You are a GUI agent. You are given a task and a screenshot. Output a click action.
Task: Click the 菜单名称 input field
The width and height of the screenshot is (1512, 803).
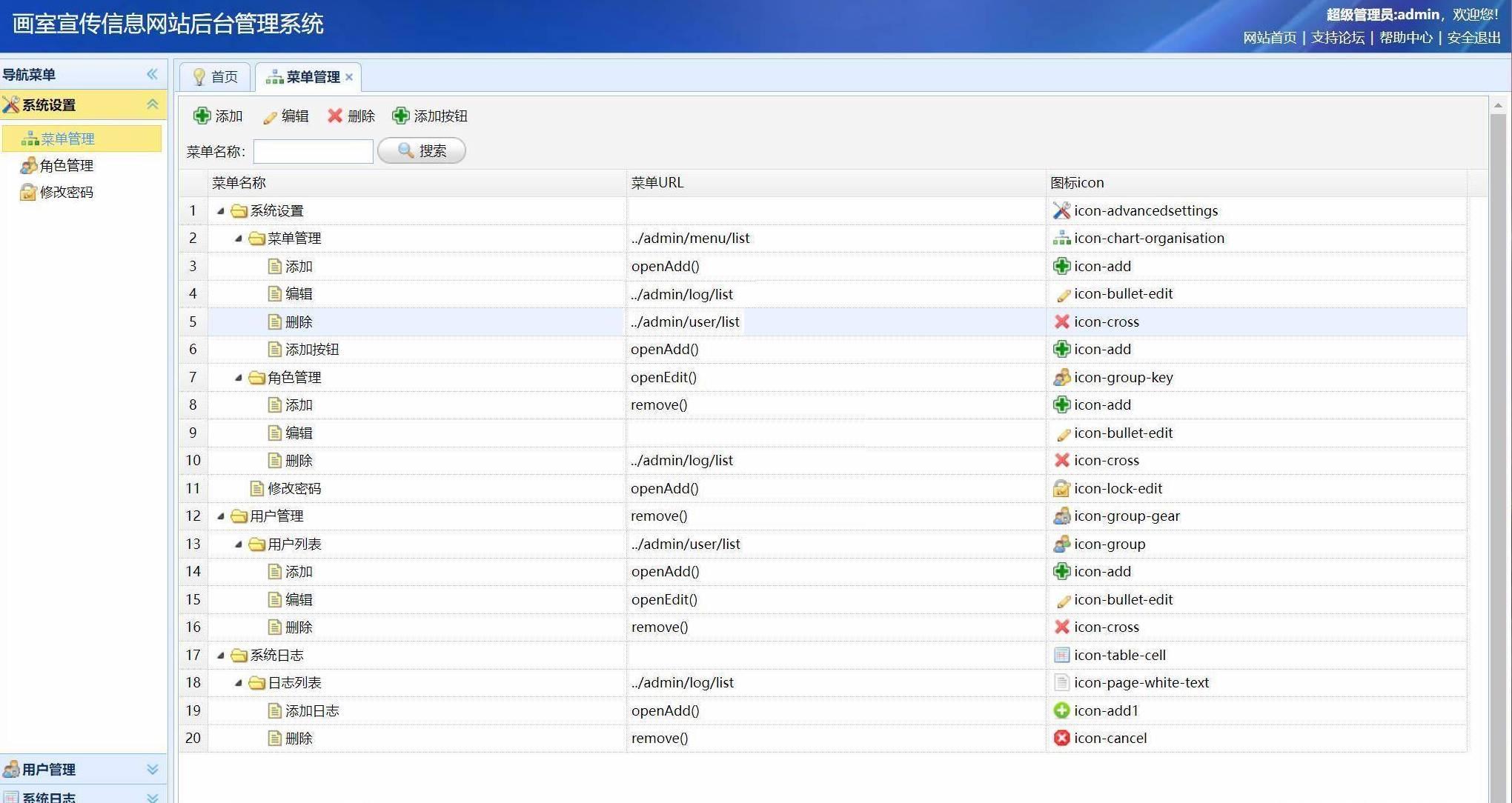[x=313, y=152]
